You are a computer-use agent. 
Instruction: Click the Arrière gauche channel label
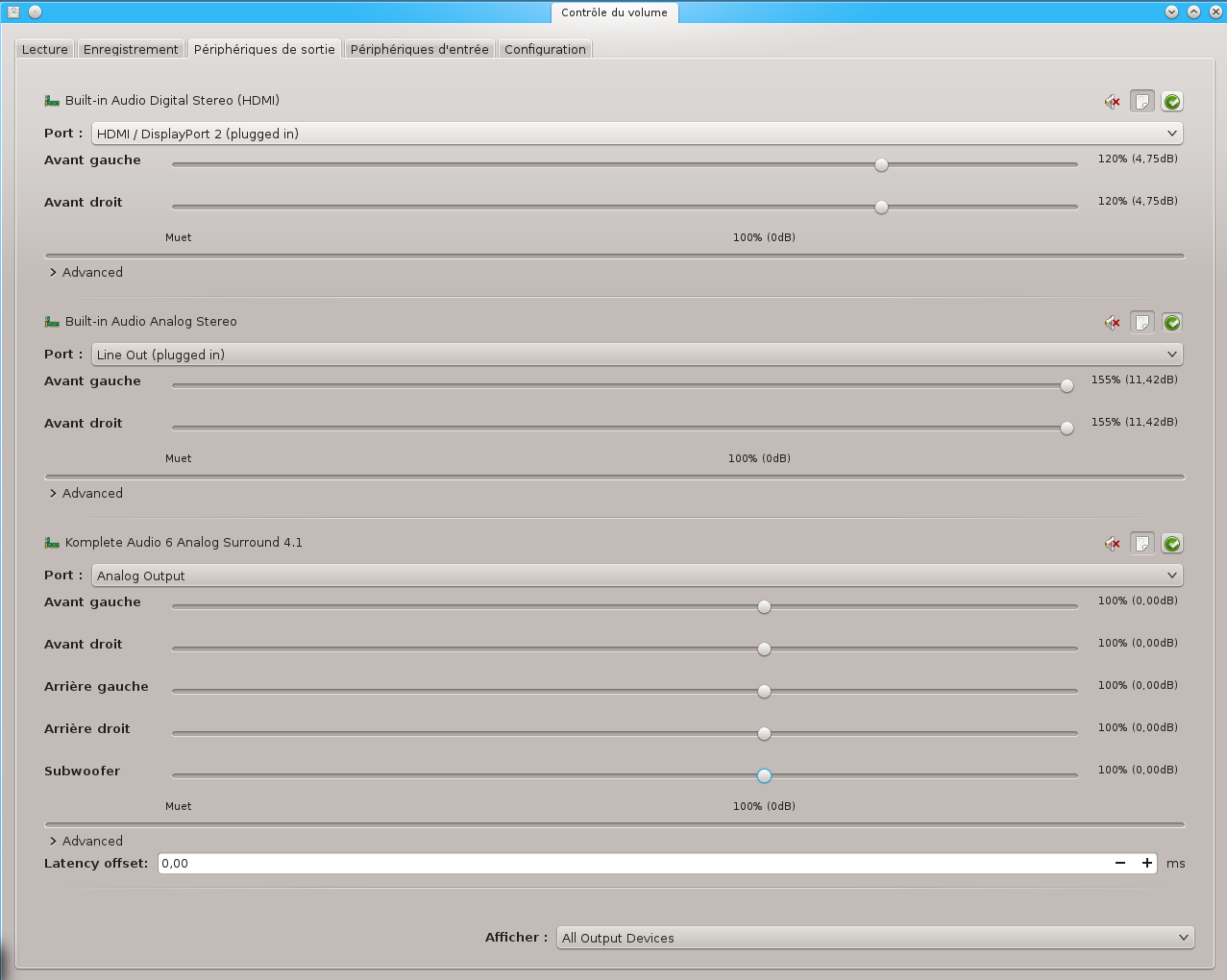pos(96,687)
